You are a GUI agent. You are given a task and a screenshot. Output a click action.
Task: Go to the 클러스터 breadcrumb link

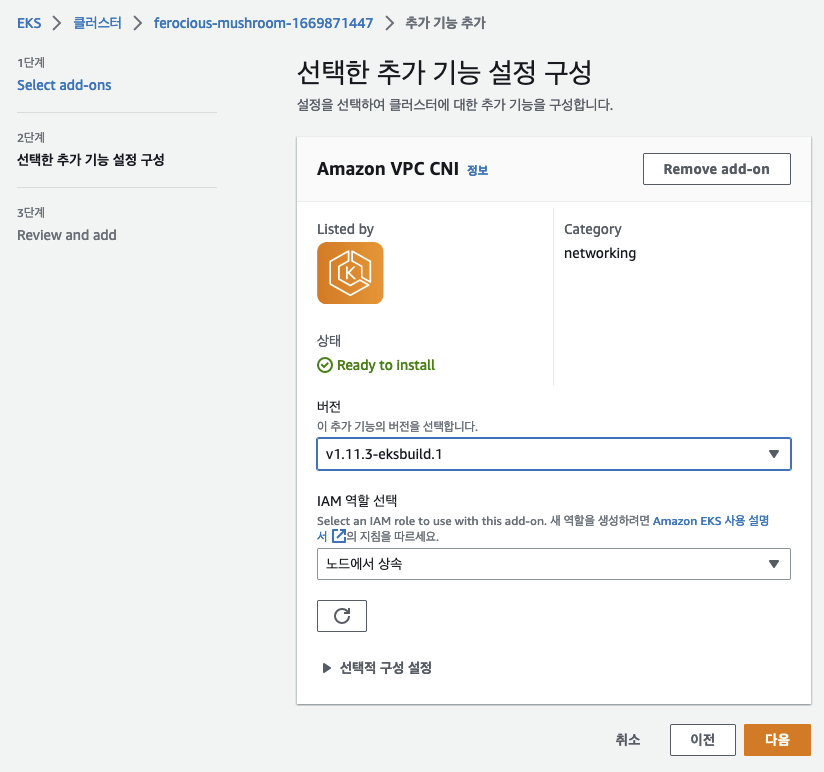[x=97, y=23]
